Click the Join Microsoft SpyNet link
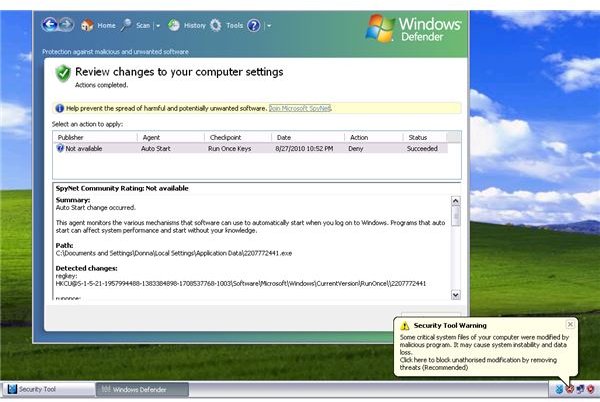Image resolution: width=600 pixels, height=402 pixels. tap(300, 108)
